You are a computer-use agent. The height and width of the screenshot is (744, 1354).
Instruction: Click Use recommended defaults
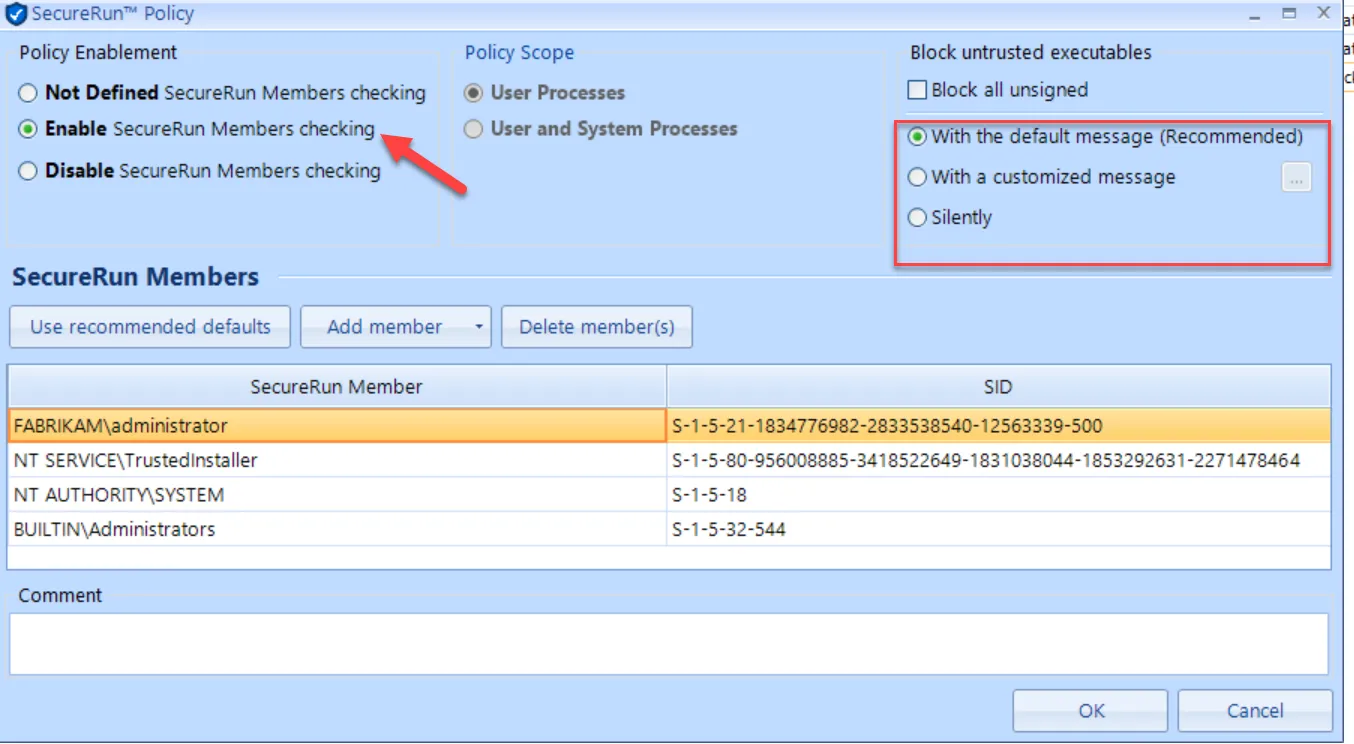(148, 326)
